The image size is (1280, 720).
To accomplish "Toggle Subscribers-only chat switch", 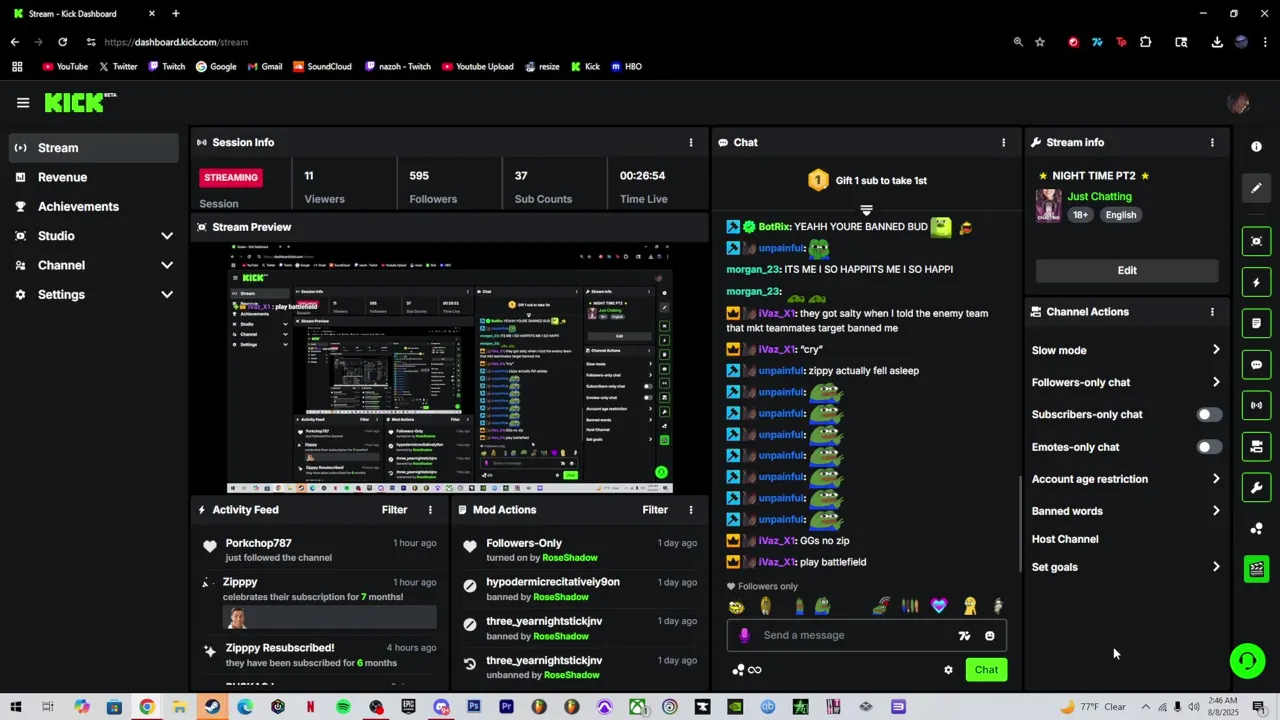I will pyautogui.click(x=1209, y=415).
